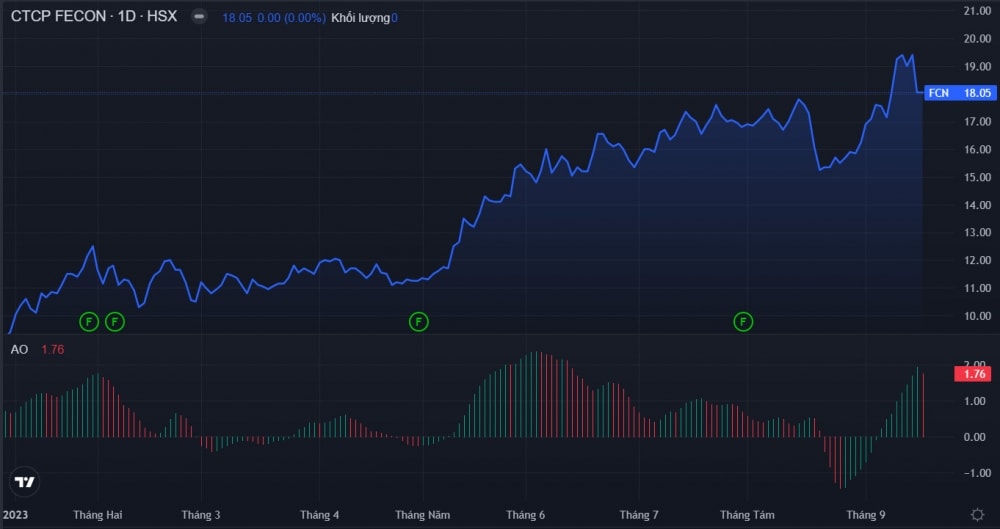Click the Tháng Hai time axis label
Viewport: 1000px width, 529px height.
click(98, 515)
